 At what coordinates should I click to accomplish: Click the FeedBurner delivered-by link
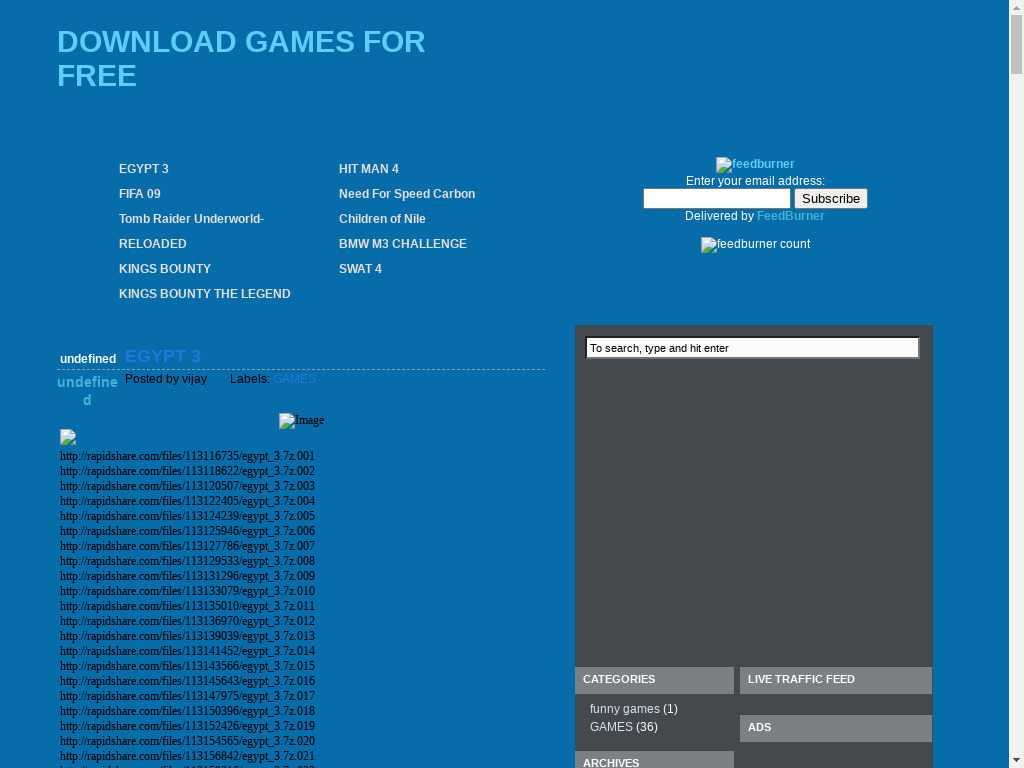[790, 216]
